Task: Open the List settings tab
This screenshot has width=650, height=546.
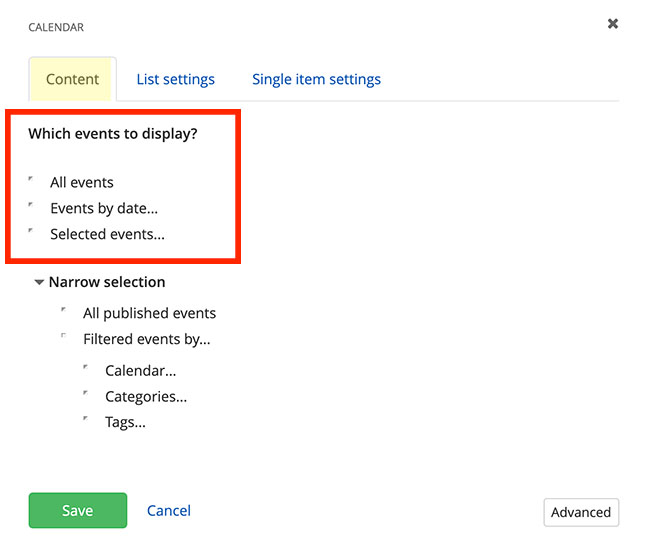Action: coord(175,79)
